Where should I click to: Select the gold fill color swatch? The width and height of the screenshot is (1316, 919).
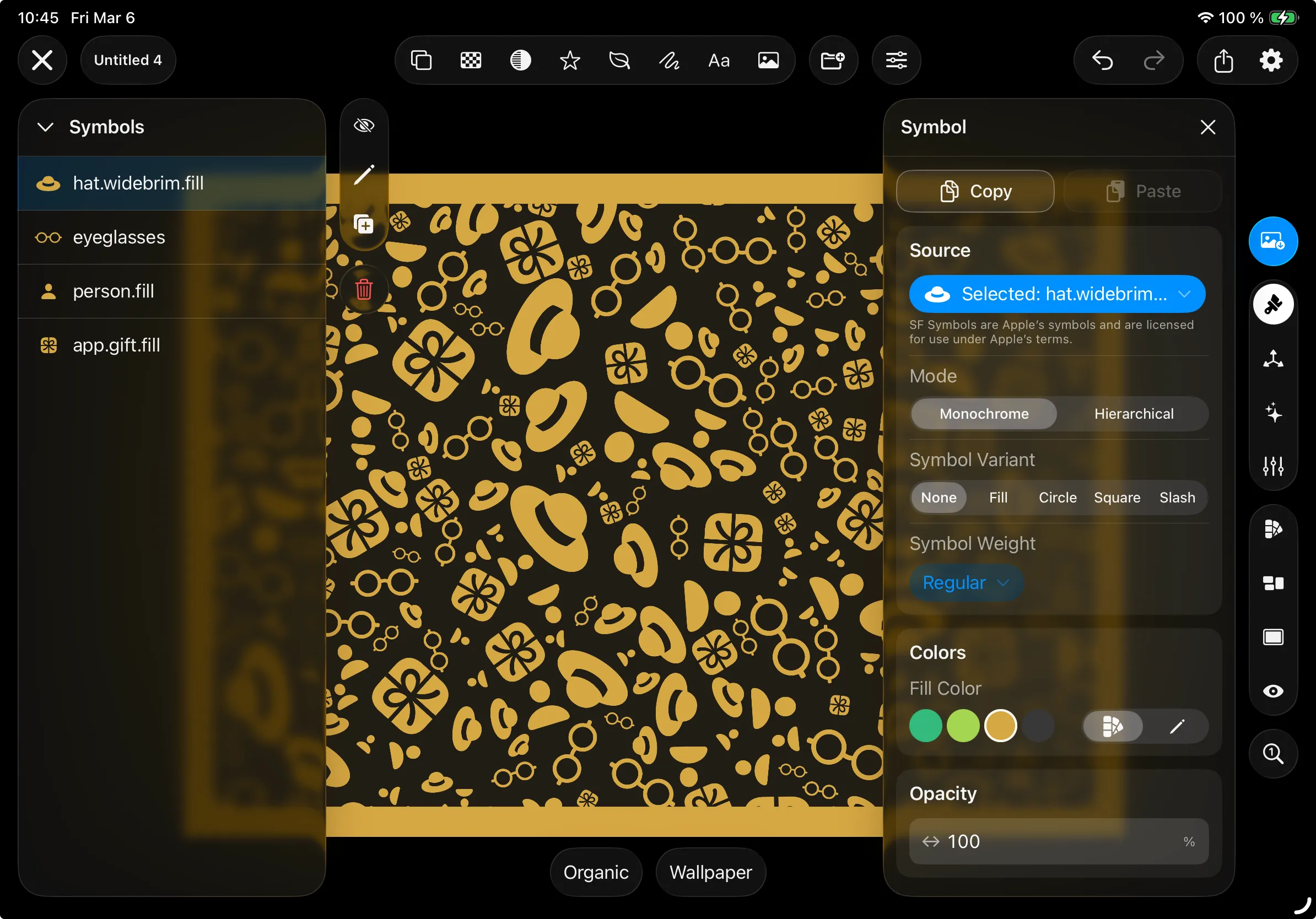pos(1001,726)
